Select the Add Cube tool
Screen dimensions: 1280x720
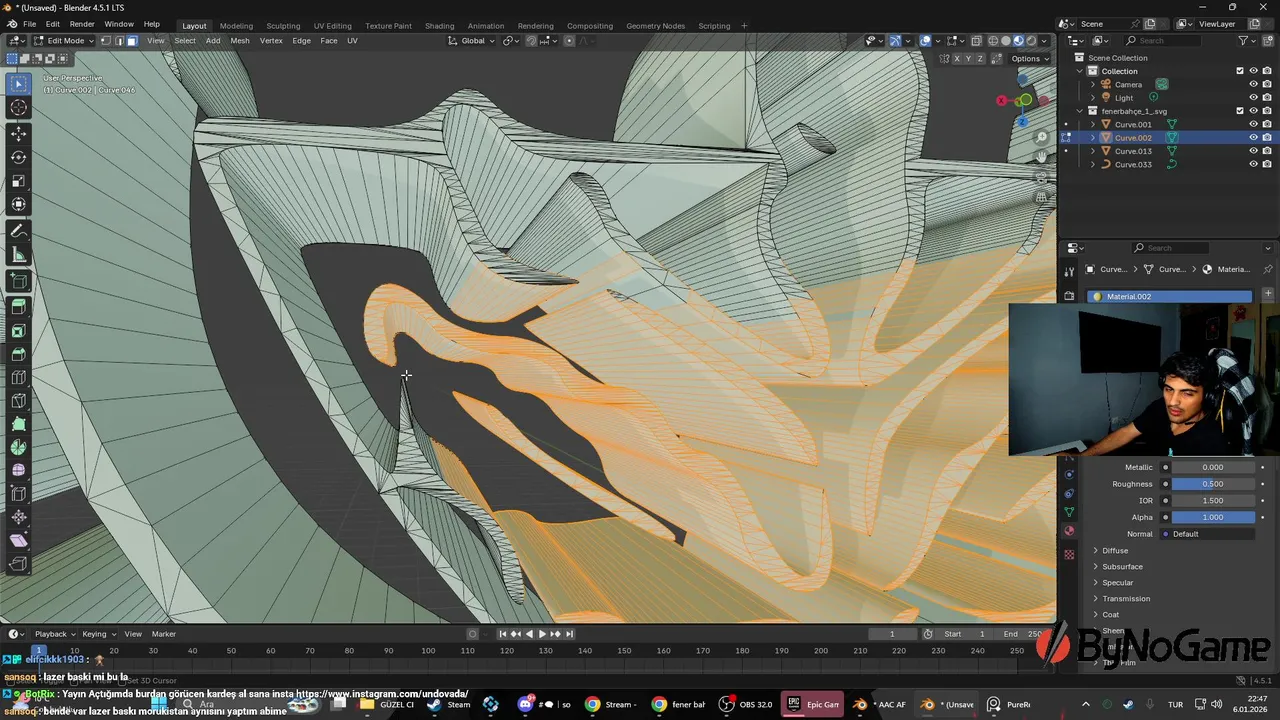[x=18, y=281]
